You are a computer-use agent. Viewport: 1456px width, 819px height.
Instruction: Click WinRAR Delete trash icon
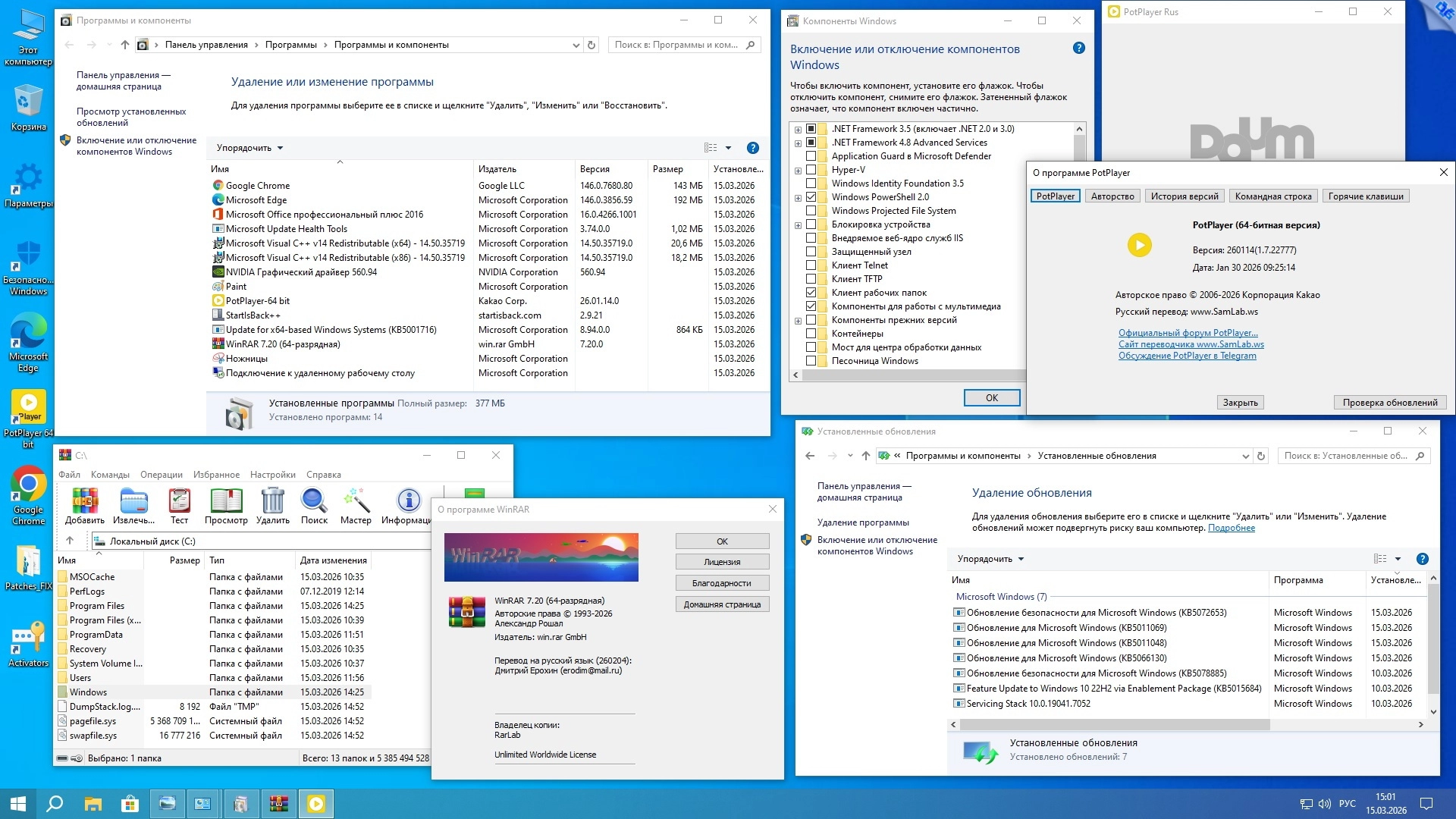tap(272, 502)
